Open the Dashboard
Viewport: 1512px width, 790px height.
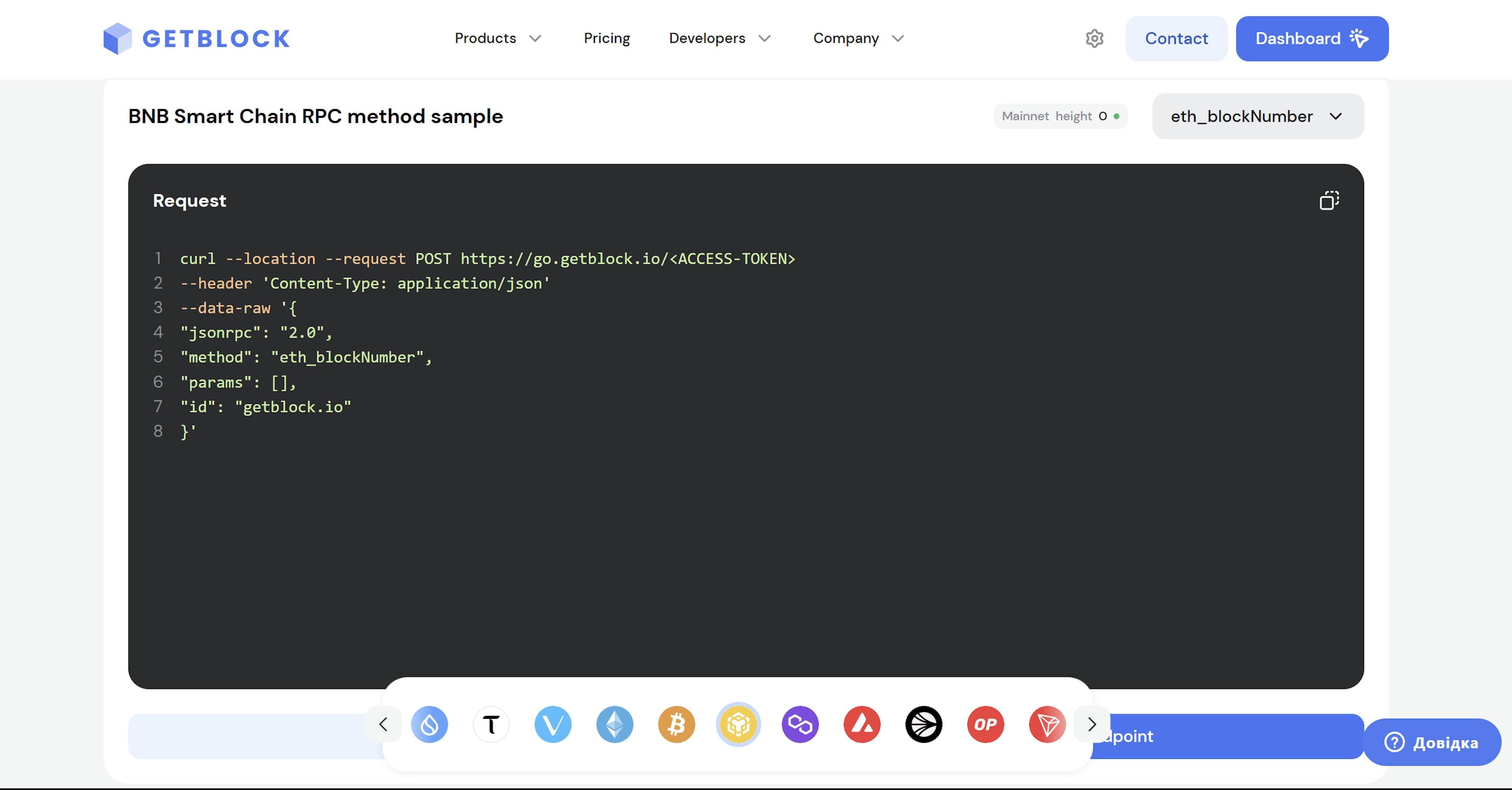pos(1312,39)
